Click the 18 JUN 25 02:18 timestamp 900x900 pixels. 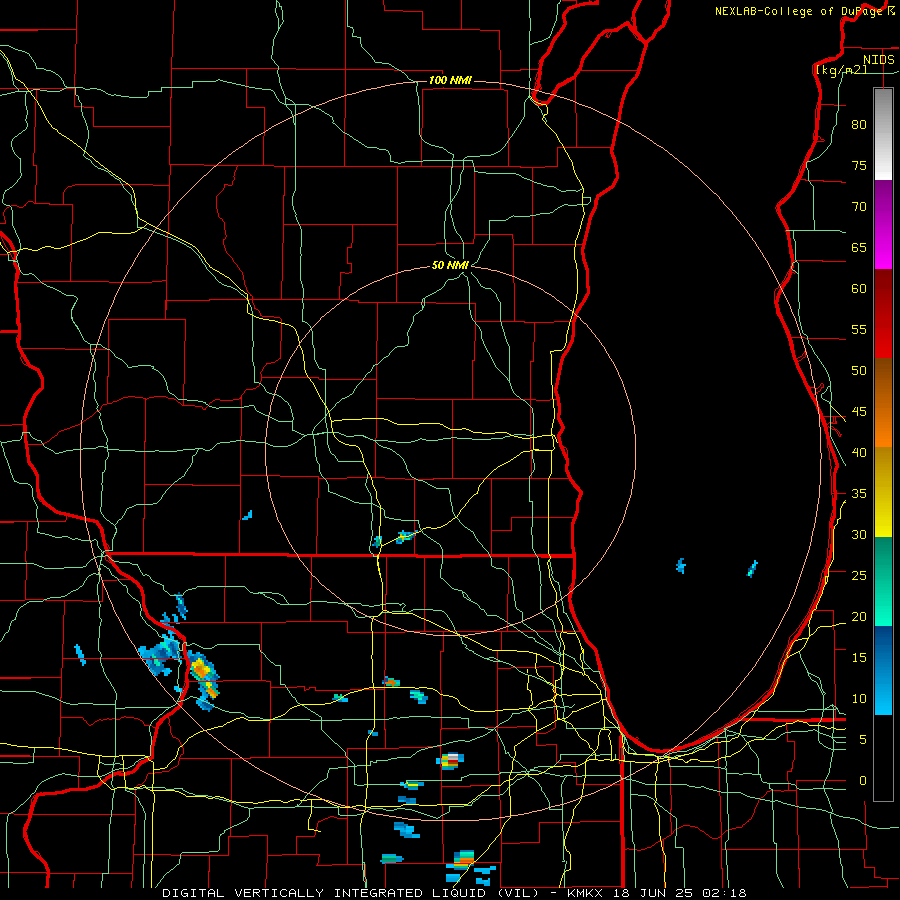pos(680,893)
